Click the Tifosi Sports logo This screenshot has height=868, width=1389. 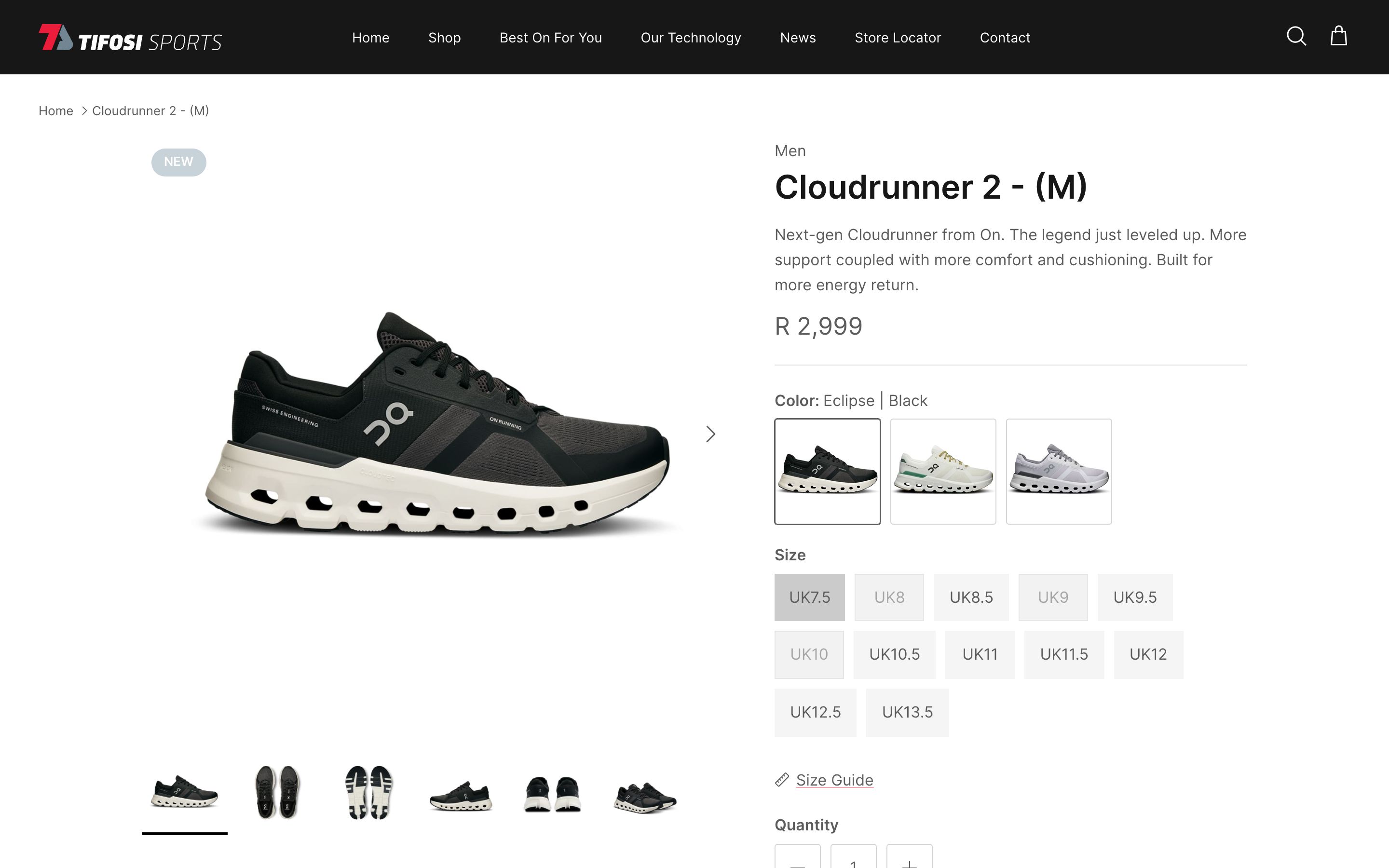pyautogui.click(x=130, y=38)
